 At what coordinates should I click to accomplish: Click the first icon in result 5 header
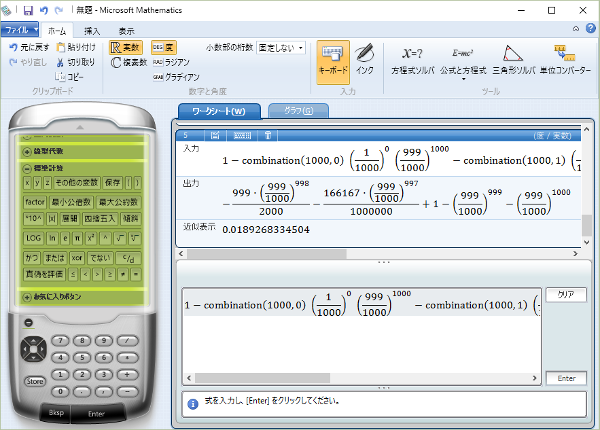tap(215, 135)
